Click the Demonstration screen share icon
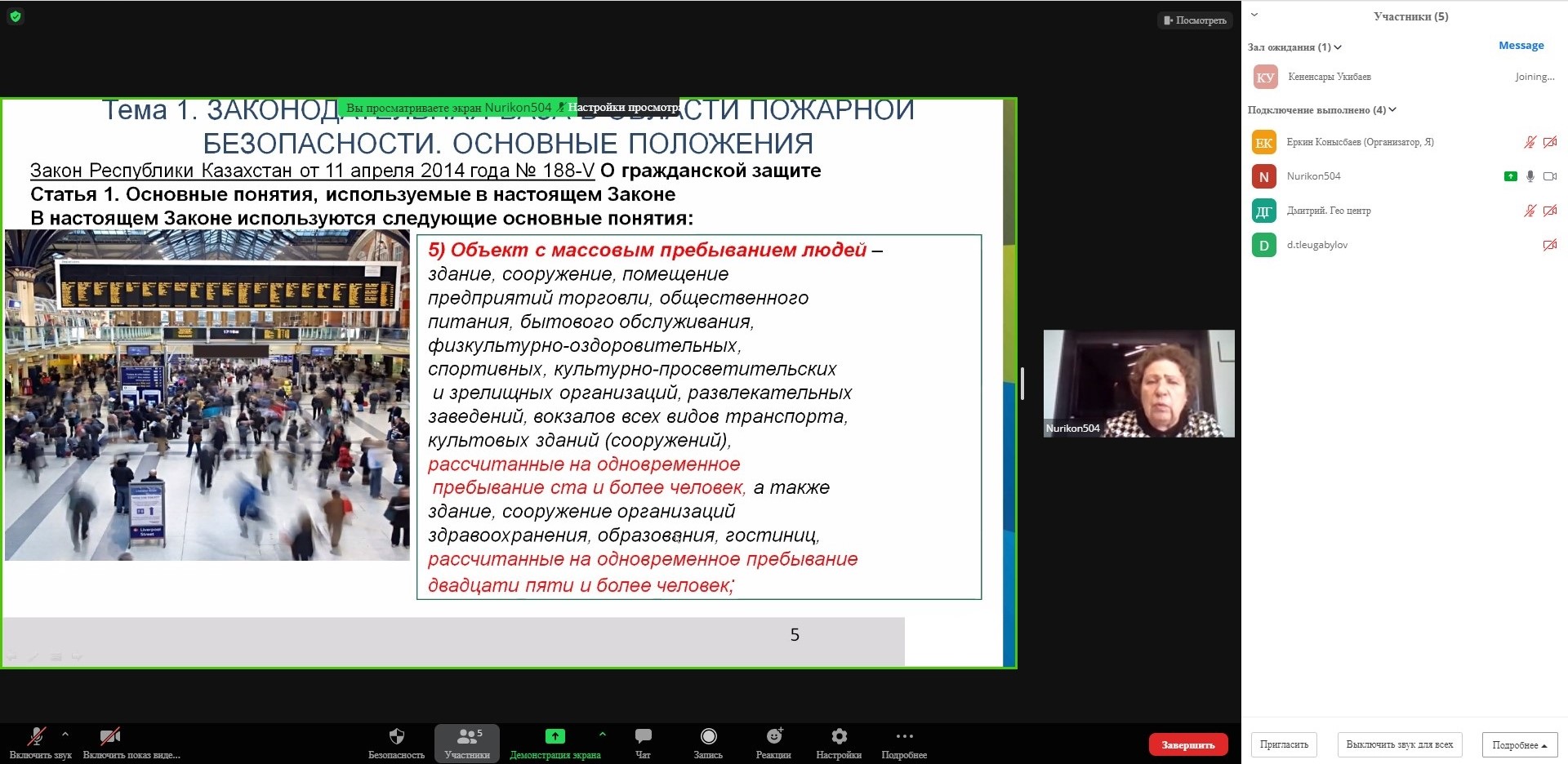The image size is (1568, 764). click(x=555, y=737)
